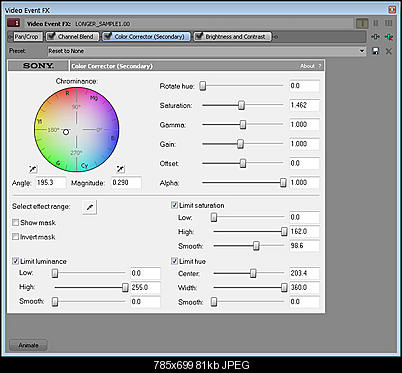Click the chrominance color wheel point marker
The height and width of the screenshot is (373, 402).
tap(66, 132)
